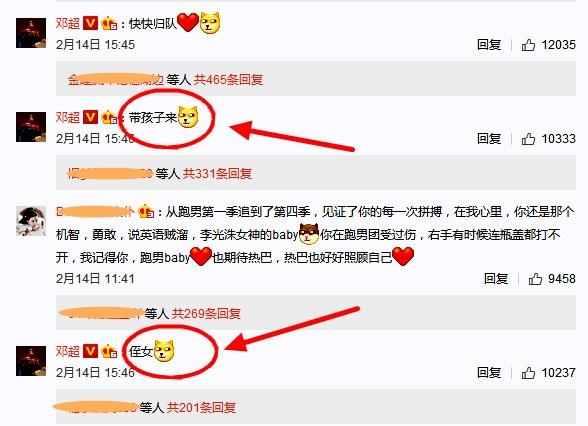
Task: Expand the 共465条回复 reply thread
Action: [228, 80]
